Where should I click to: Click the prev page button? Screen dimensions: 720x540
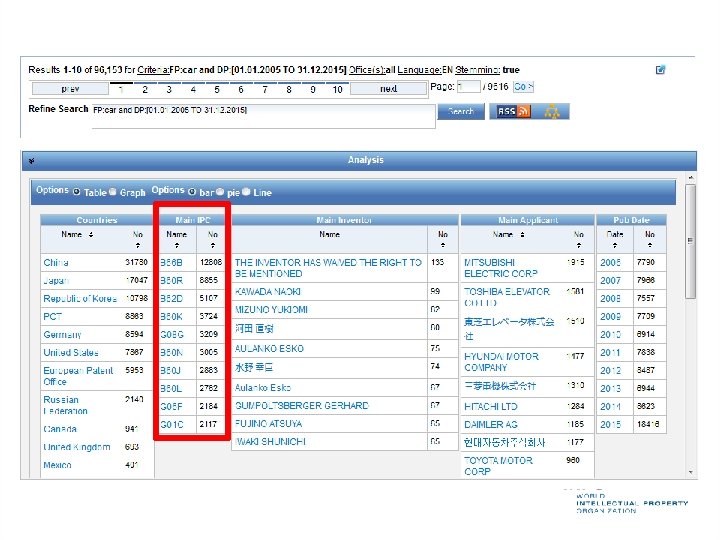click(70, 89)
